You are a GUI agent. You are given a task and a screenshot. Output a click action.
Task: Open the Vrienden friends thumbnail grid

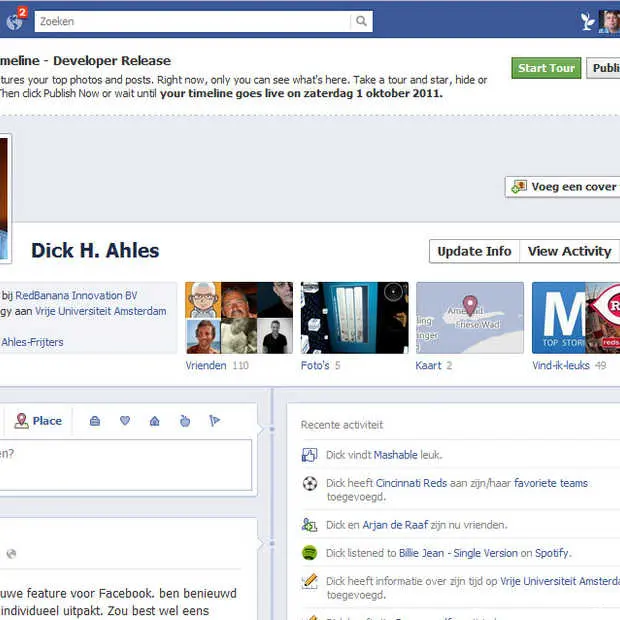tap(239, 318)
